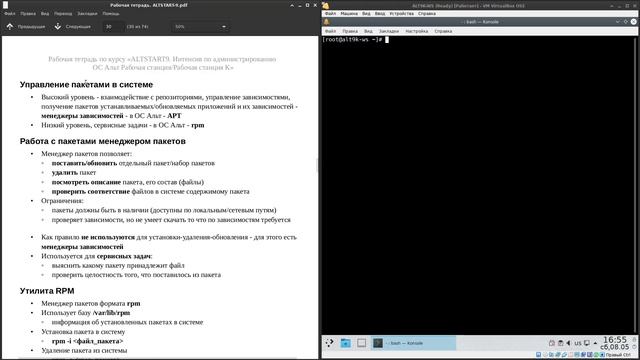Open VirtualBox Вид menu

coord(367,13)
